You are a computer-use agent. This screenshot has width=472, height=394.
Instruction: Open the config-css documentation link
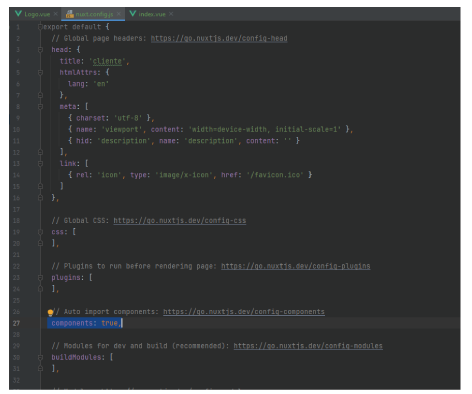pos(180,221)
